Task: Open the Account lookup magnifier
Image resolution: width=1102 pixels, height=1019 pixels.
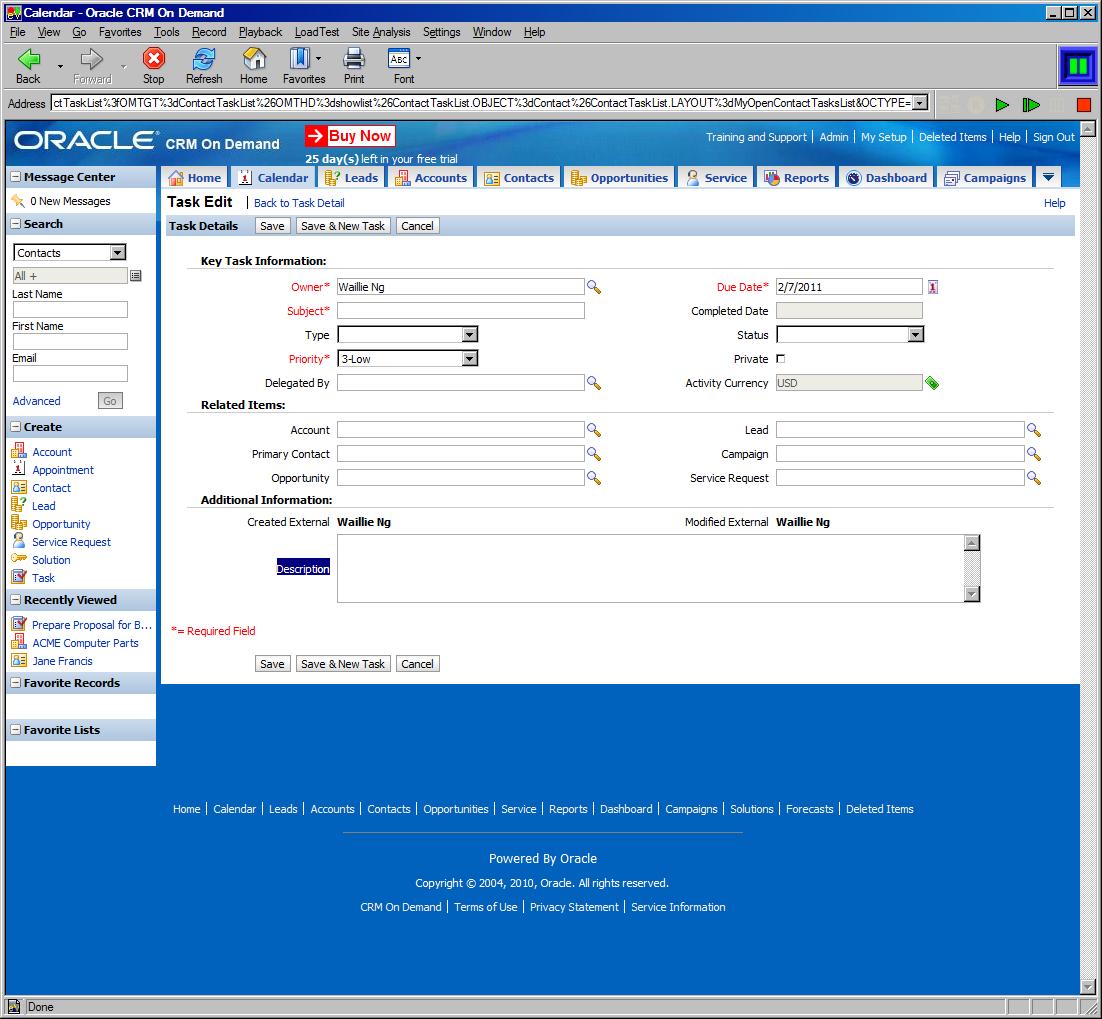Action: pos(594,430)
